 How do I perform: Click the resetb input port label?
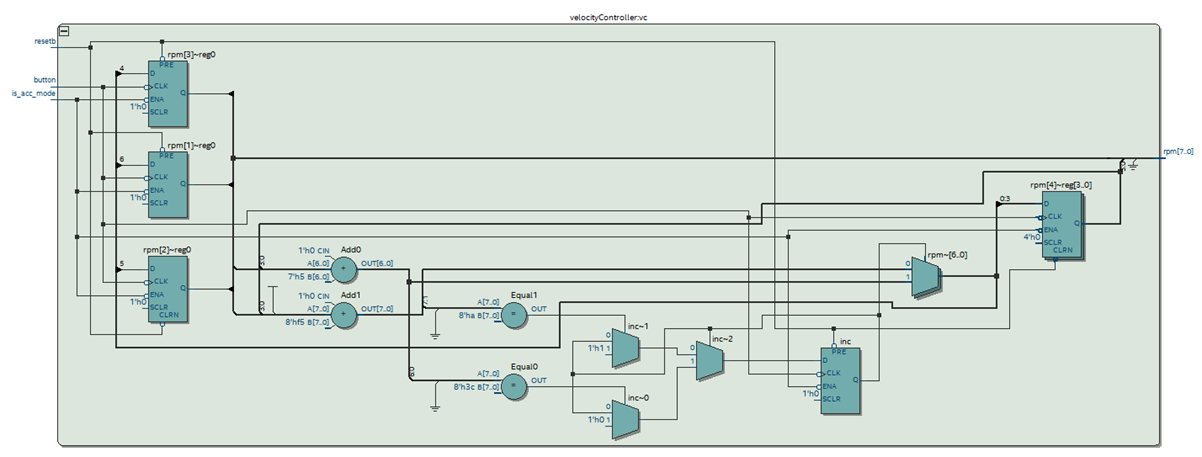tap(45, 42)
